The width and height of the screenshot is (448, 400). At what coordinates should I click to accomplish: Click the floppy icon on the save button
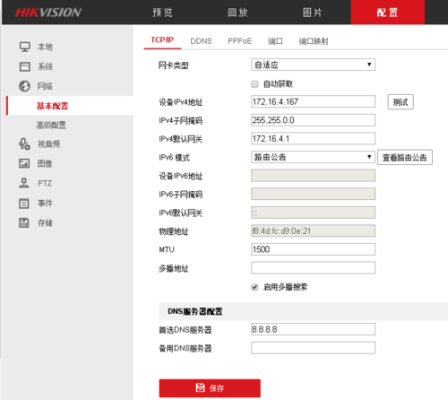click(x=200, y=388)
